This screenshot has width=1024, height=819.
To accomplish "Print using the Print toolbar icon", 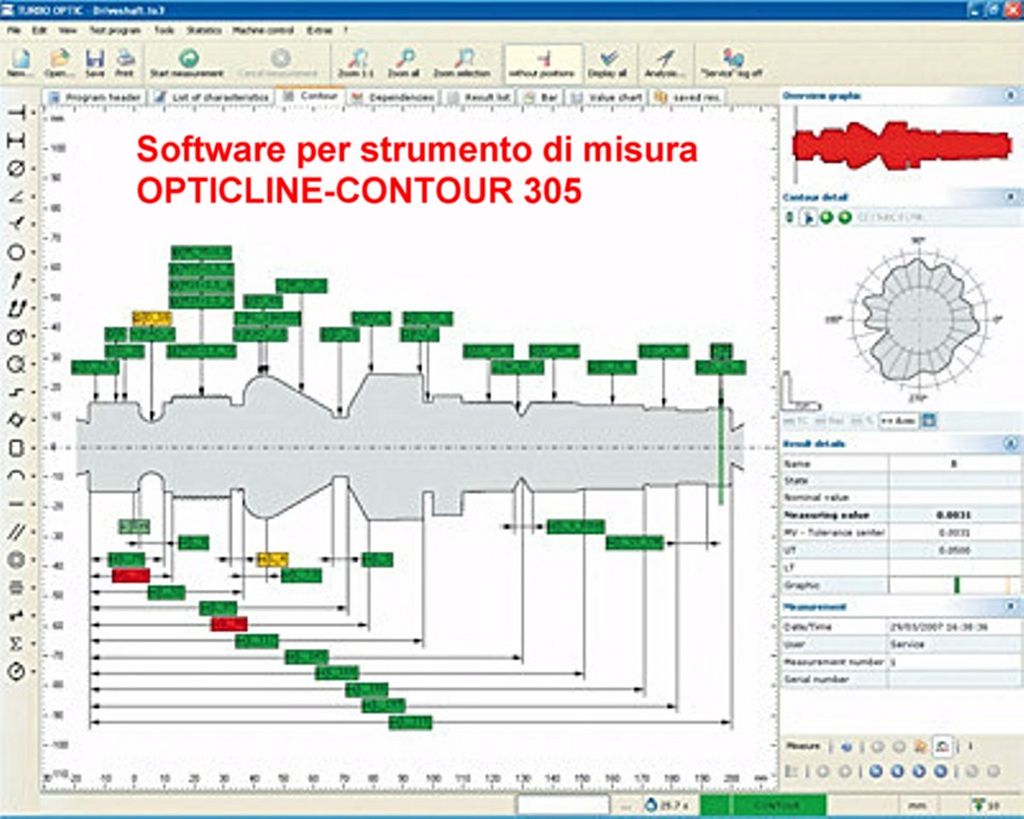I will click(125, 63).
